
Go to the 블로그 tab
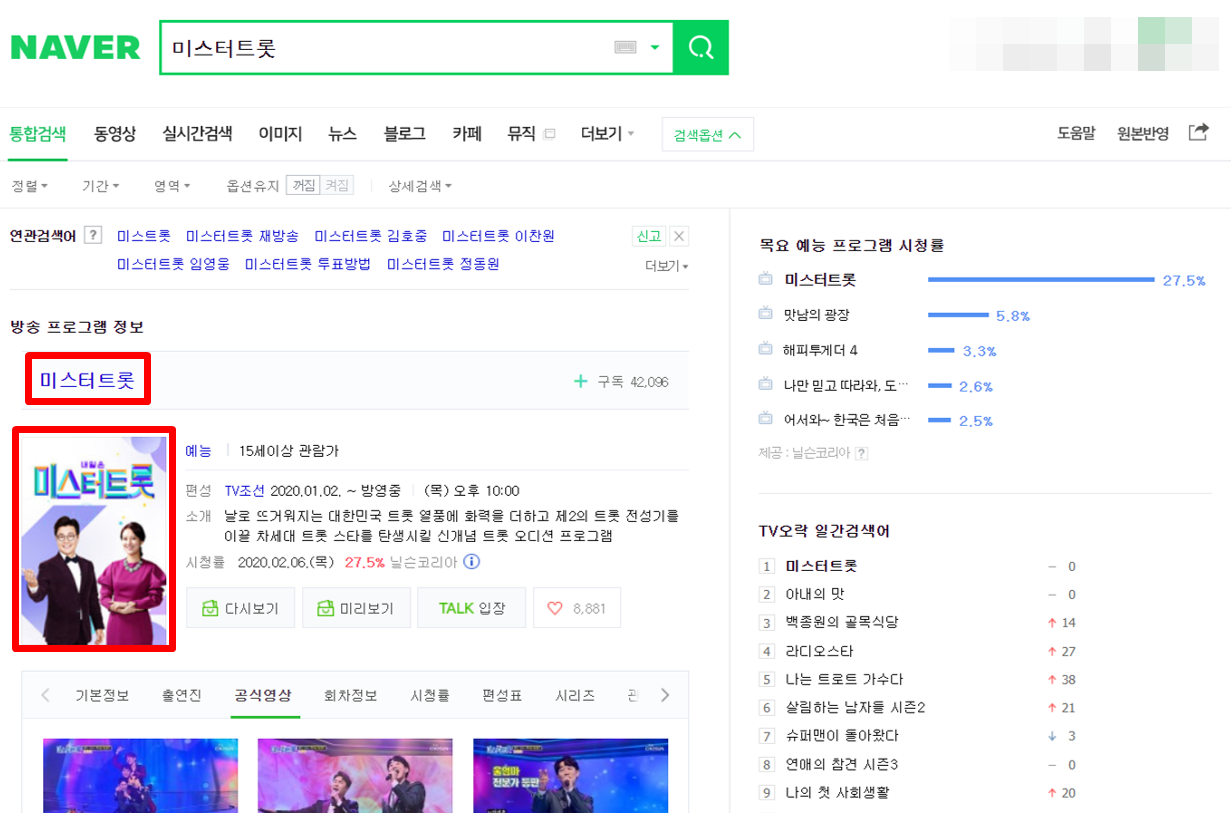click(x=404, y=133)
